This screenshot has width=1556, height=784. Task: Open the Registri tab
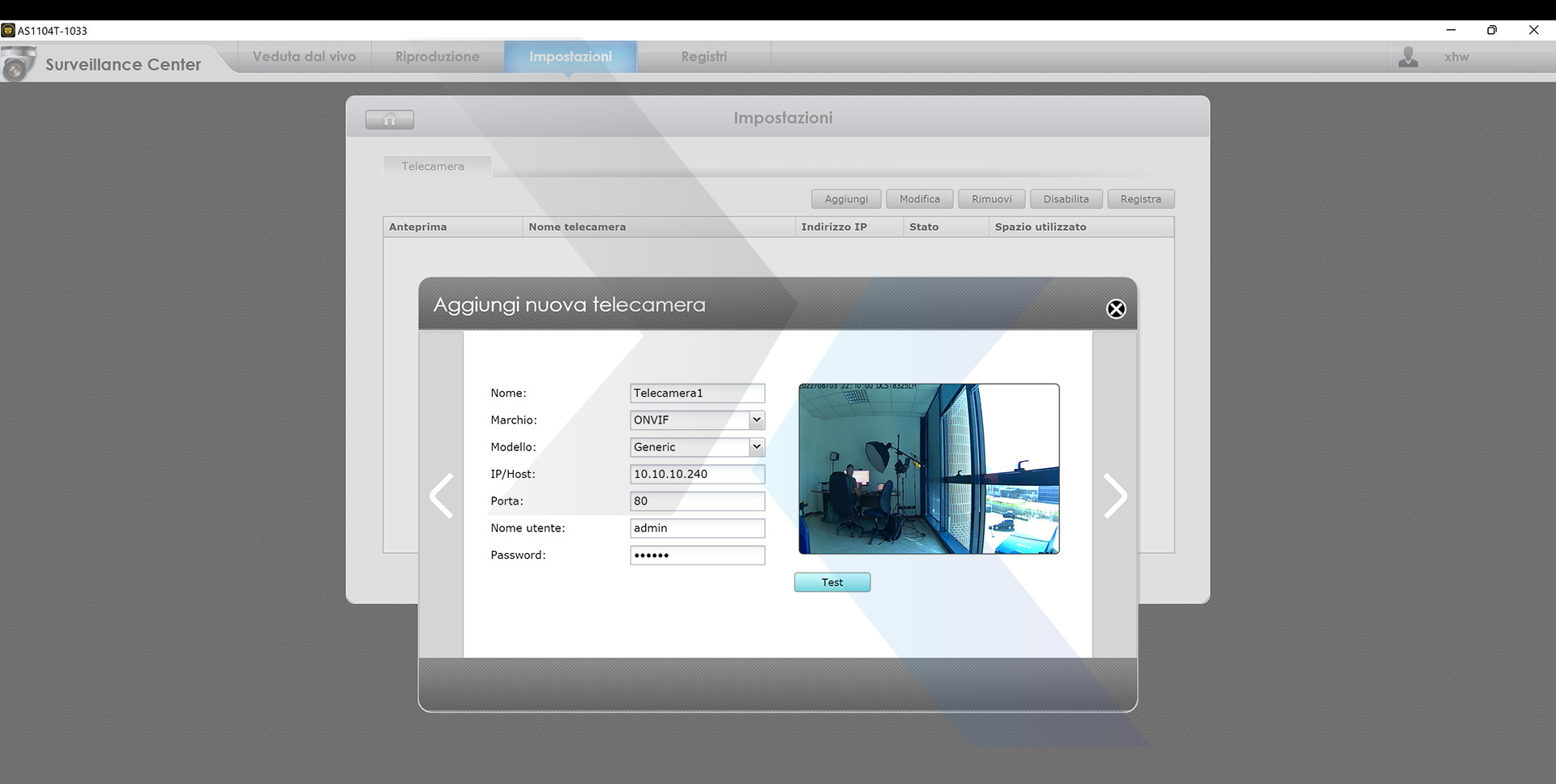pos(703,57)
